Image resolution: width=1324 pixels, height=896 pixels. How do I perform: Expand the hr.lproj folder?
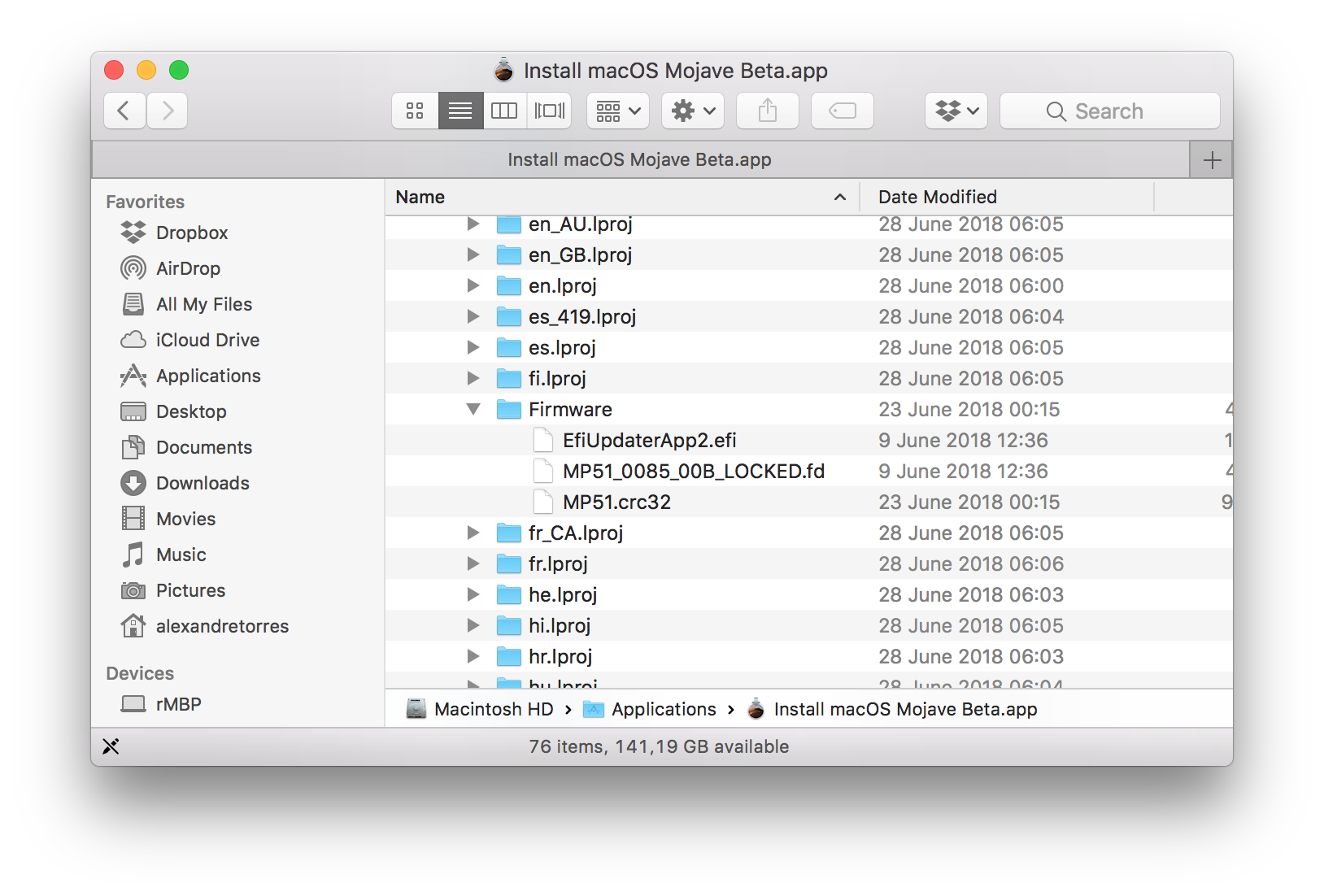(x=473, y=656)
